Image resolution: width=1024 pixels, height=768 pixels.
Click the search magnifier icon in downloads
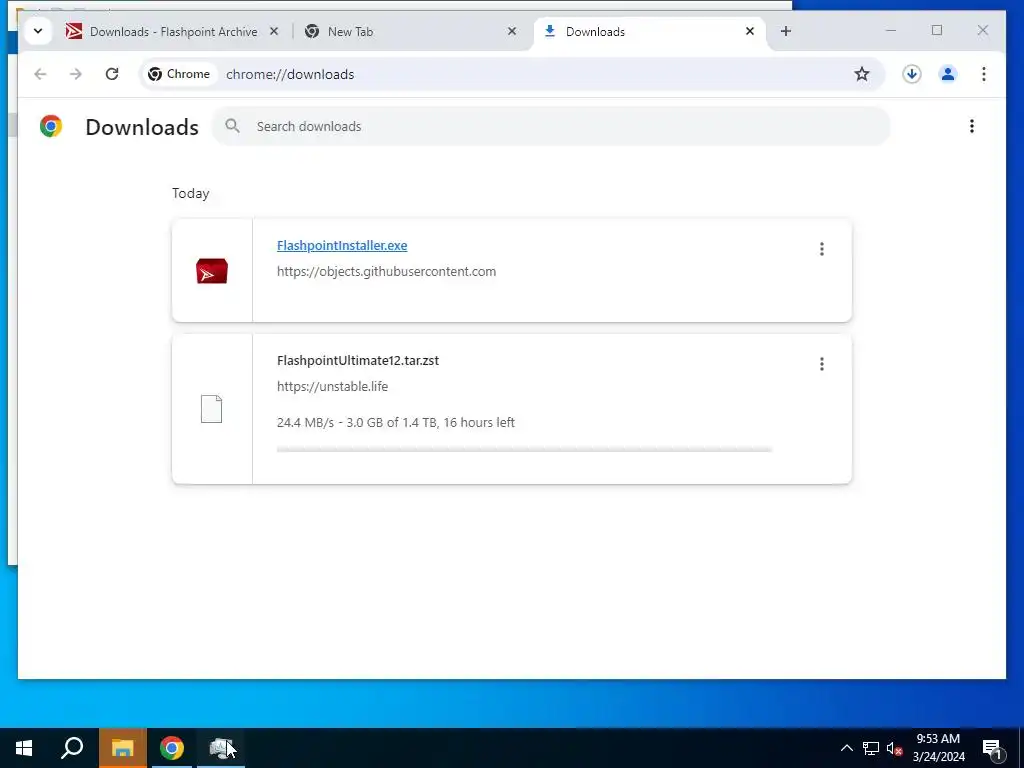tap(232, 126)
